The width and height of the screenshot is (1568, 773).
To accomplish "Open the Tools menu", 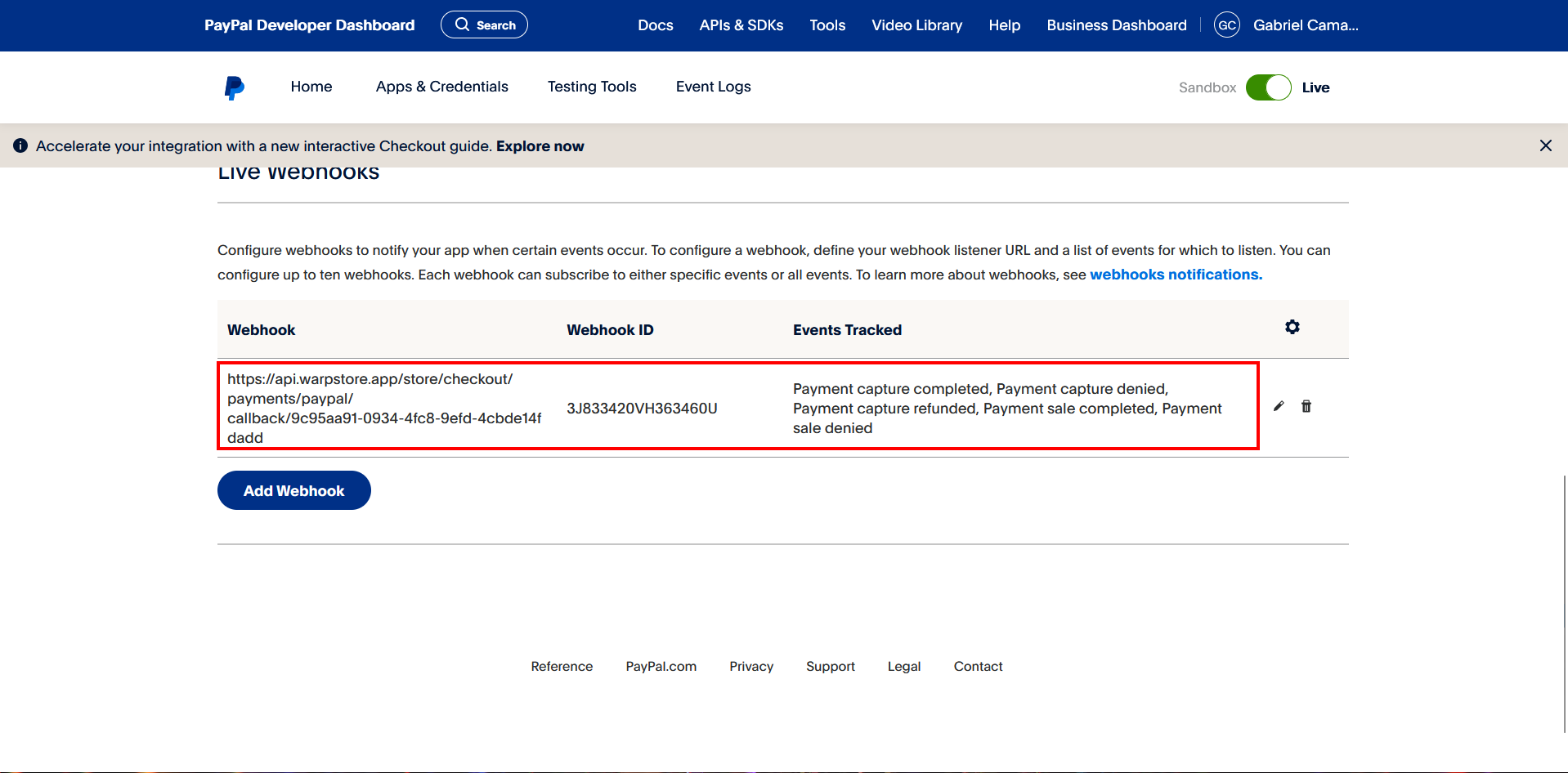I will [827, 25].
